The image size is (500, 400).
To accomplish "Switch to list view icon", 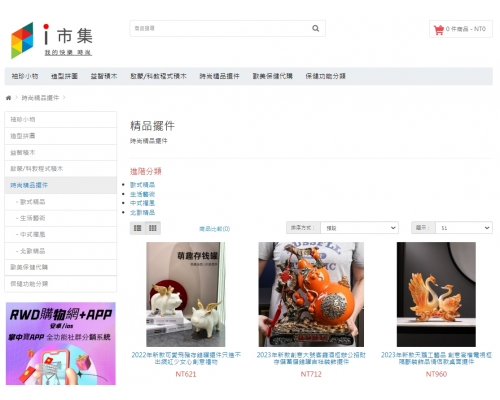I will (137, 228).
